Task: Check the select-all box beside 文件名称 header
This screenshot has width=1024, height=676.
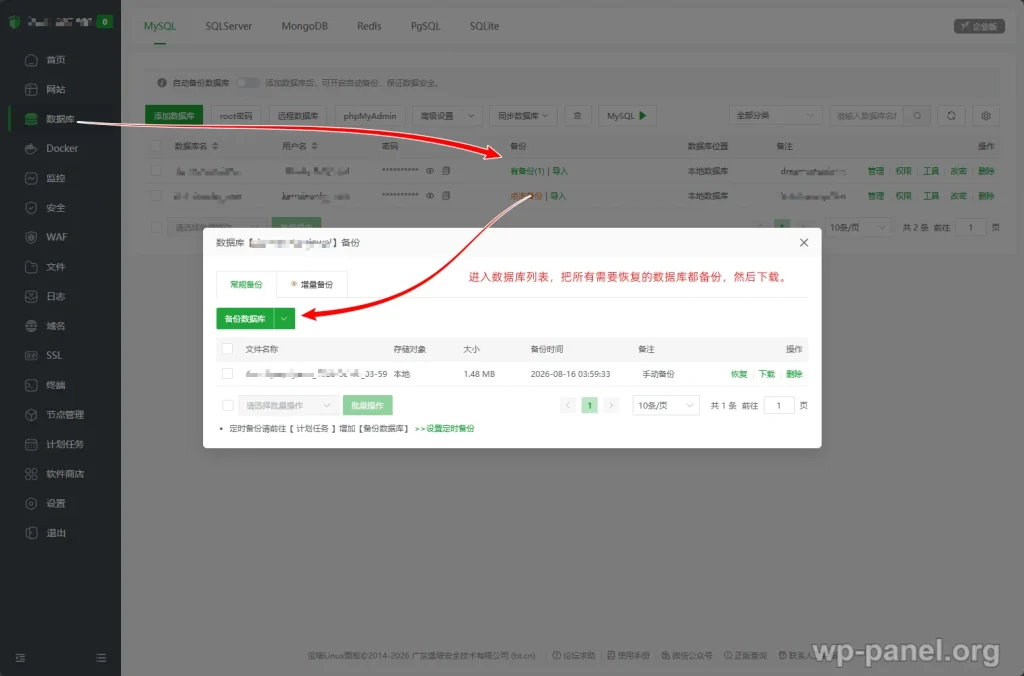Action: [227, 349]
